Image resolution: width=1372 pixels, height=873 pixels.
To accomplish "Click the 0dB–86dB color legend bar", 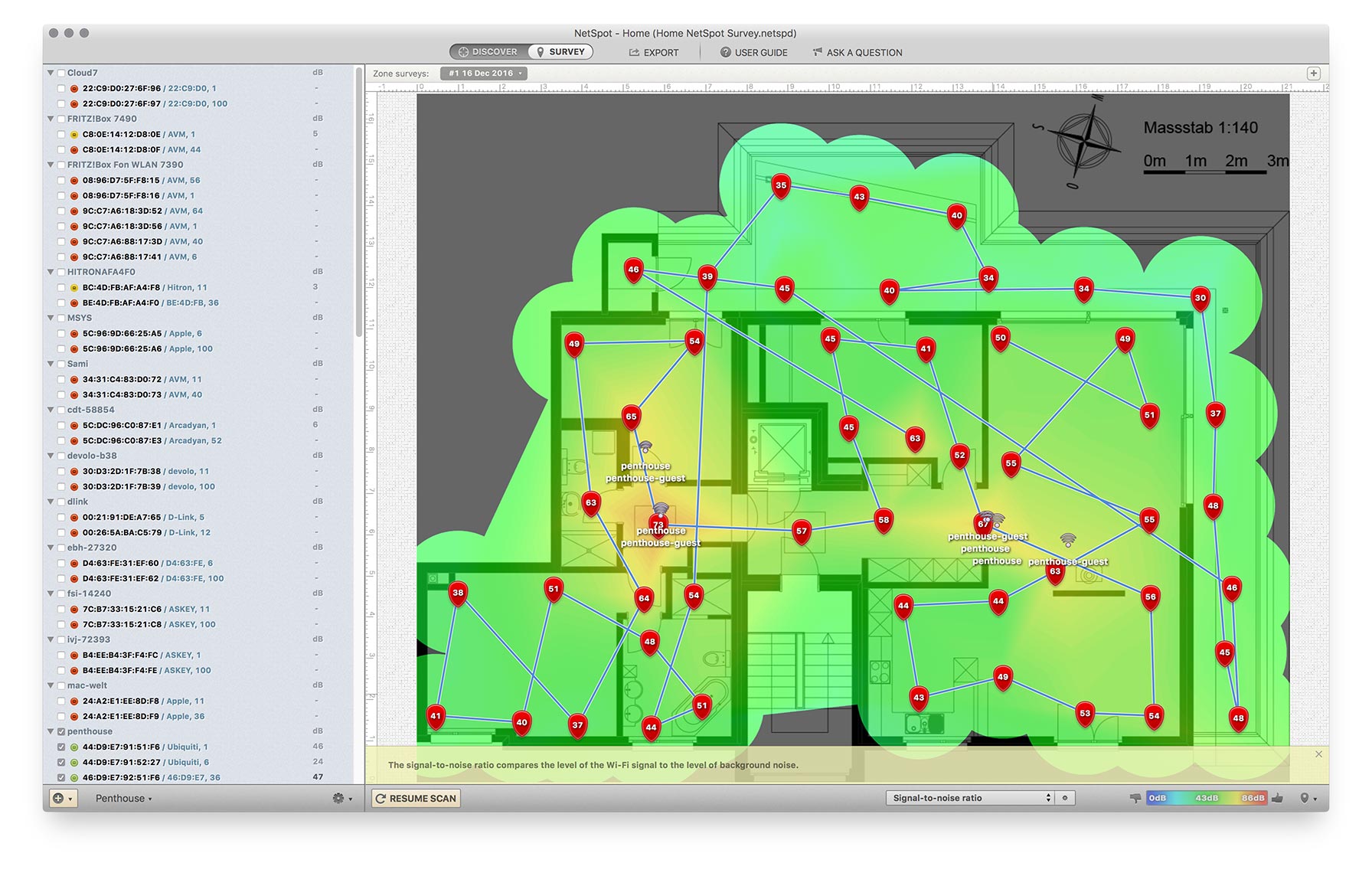I will coord(1207,798).
